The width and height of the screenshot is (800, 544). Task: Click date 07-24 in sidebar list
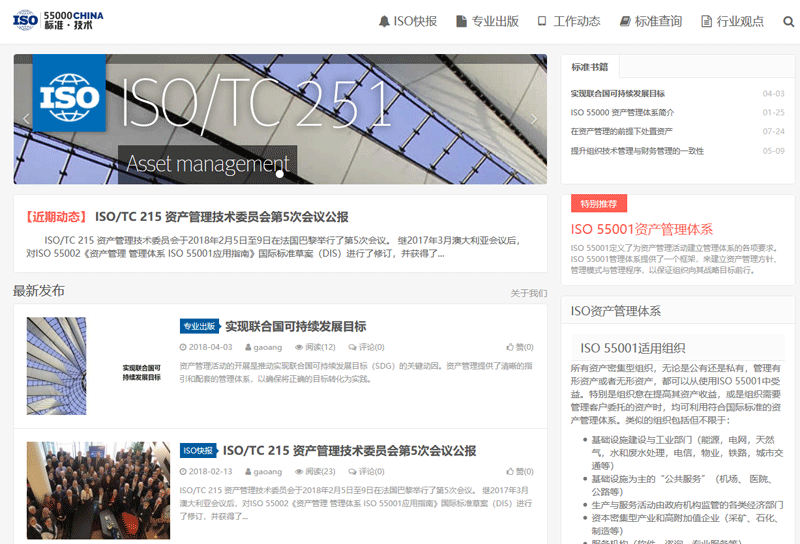(x=773, y=131)
